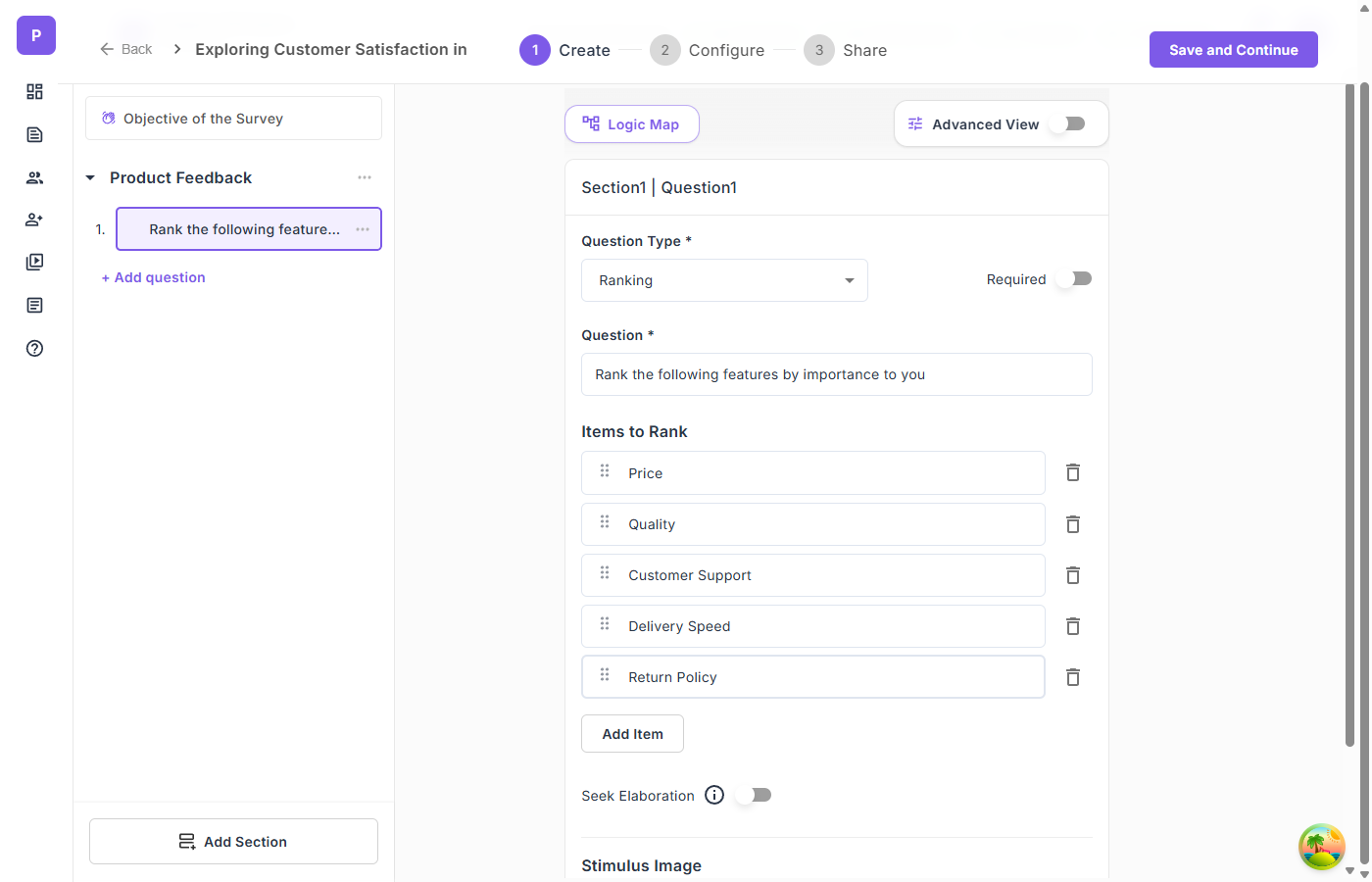1372x882 pixels.
Task: Grab the drag handle for Quality item
Action: (x=605, y=522)
